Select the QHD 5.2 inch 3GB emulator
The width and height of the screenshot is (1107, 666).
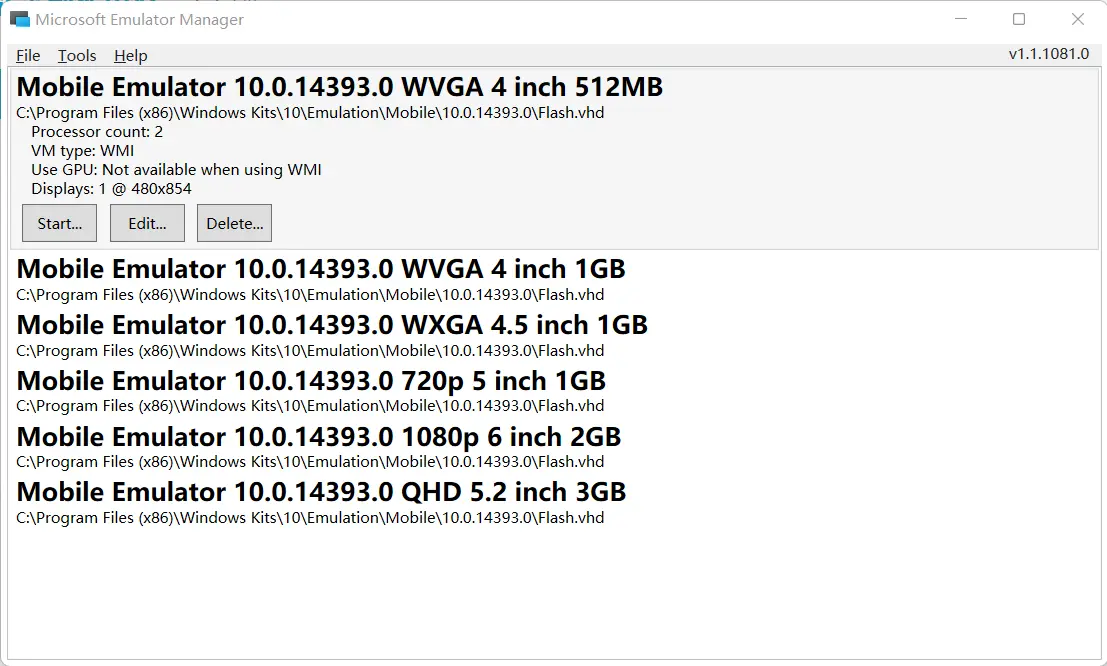click(x=321, y=493)
